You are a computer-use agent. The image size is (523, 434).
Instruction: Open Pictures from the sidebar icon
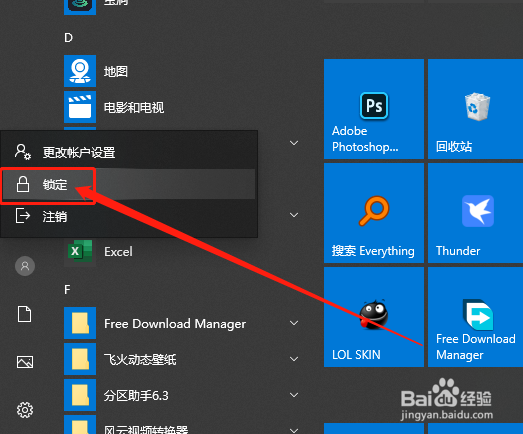pos(25,362)
